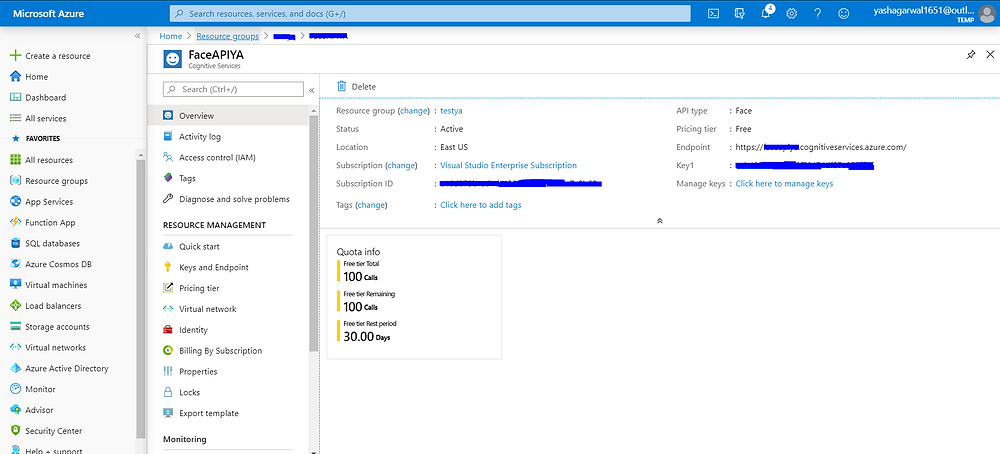Click the Keys and Endpoint key icon
This screenshot has height=454, width=1000.
pos(168,267)
